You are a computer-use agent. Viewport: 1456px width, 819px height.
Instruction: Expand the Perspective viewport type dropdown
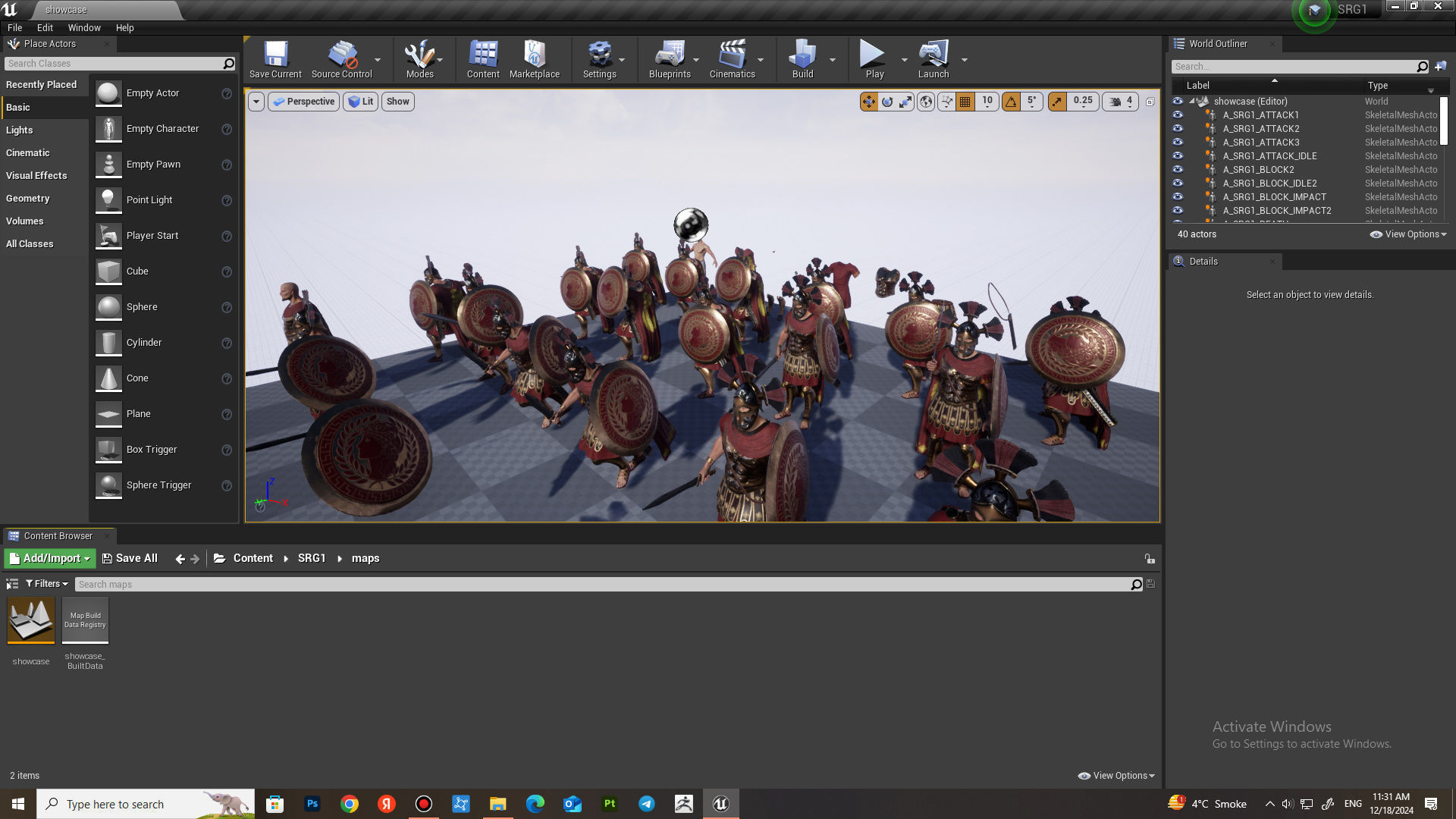pyautogui.click(x=304, y=102)
